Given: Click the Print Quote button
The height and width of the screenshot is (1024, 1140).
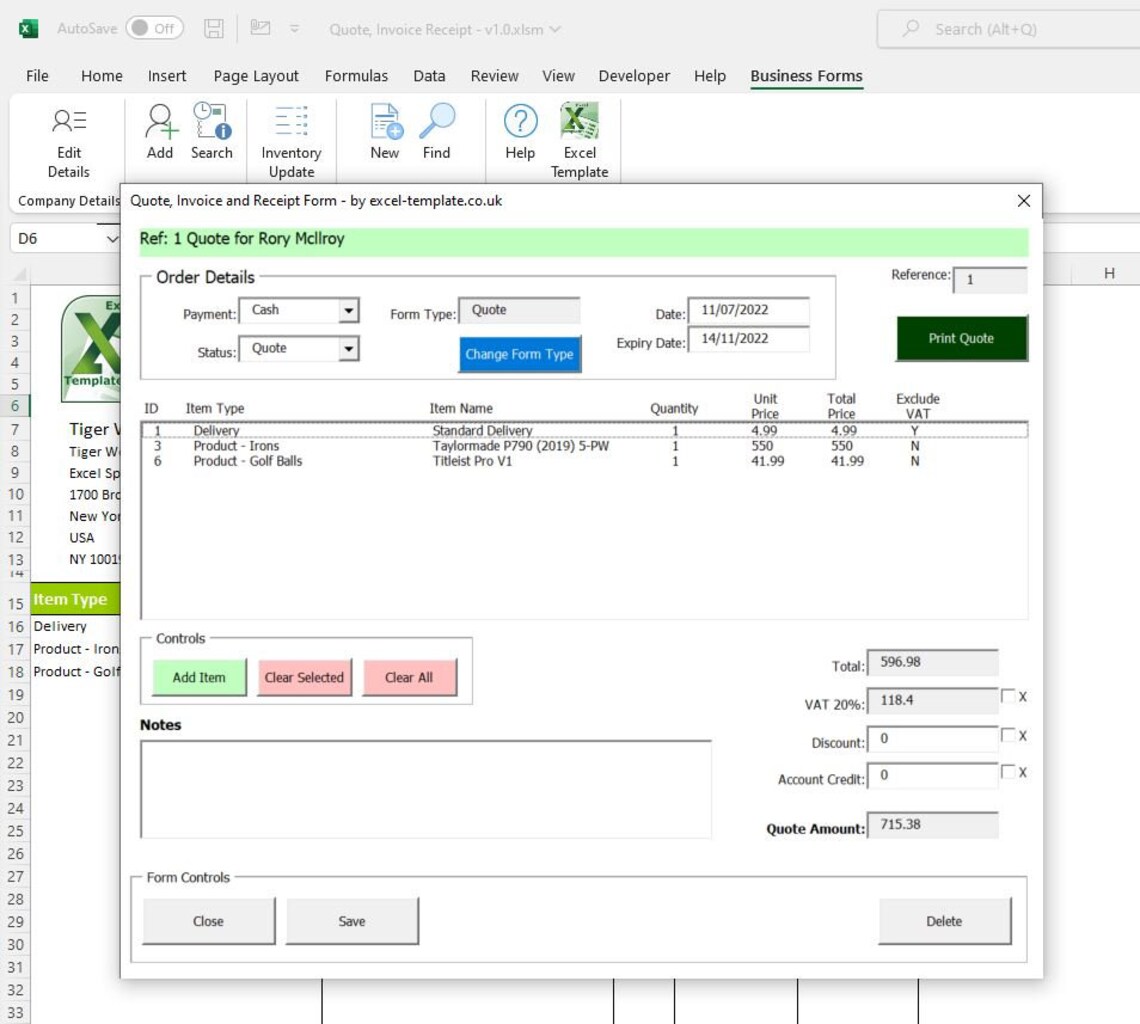Looking at the screenshot, I should tap(961, 339).
